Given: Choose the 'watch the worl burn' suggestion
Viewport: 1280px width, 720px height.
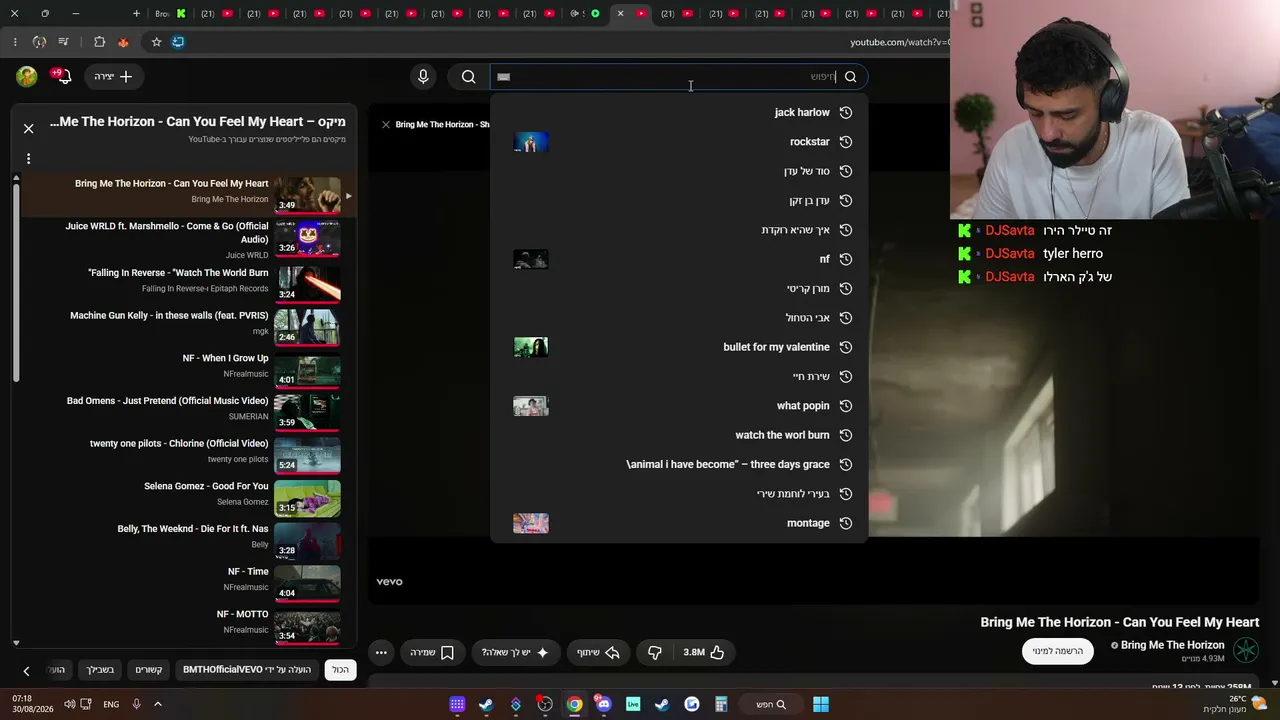Looking at the screenshot, I should pos(679,435).
